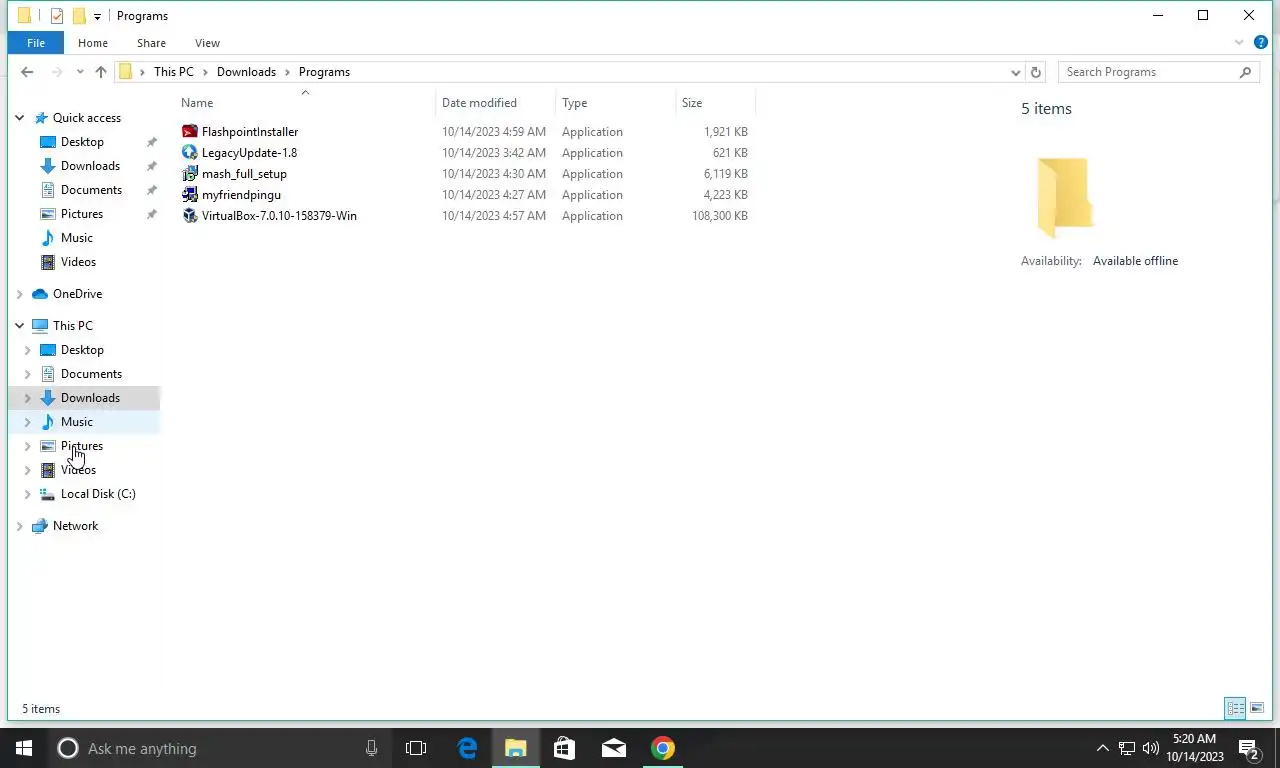Open Explorer Help question mark icon
This screenshot has width=1280, height=768.
click(1261, 43)
